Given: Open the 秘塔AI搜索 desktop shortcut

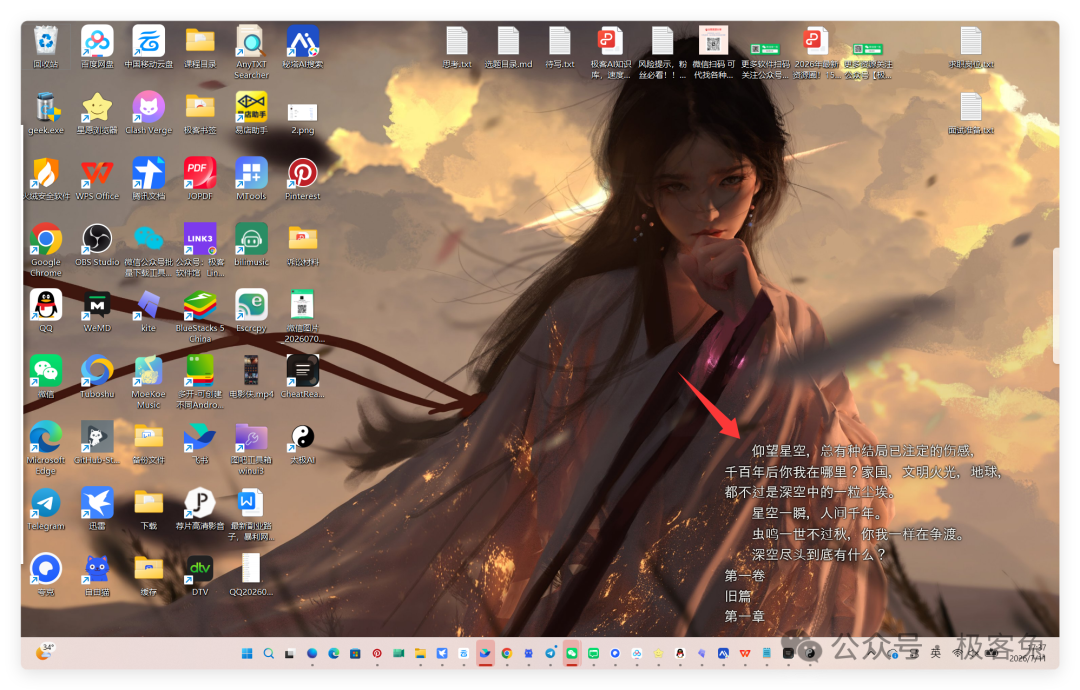Looking at the screenshot, I should (302, 47).
